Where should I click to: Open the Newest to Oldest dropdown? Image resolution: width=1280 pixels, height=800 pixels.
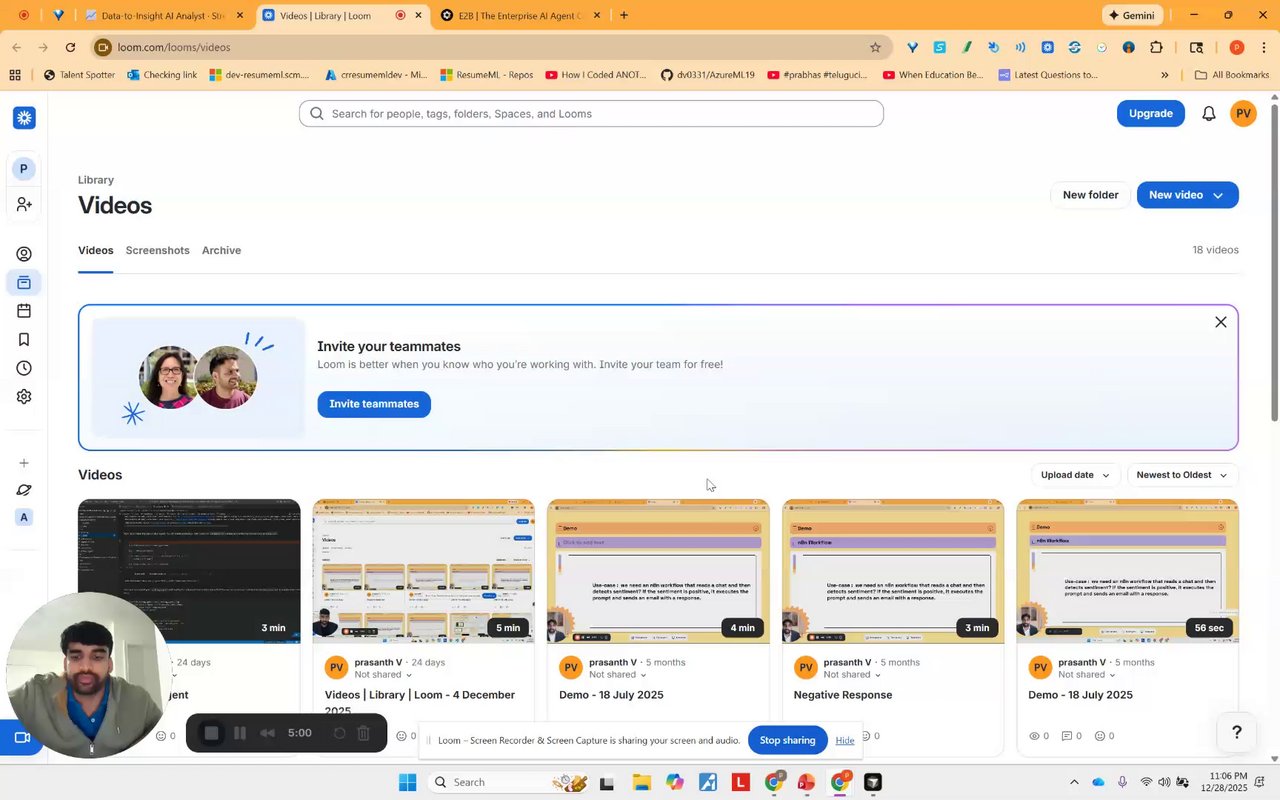1182,475
